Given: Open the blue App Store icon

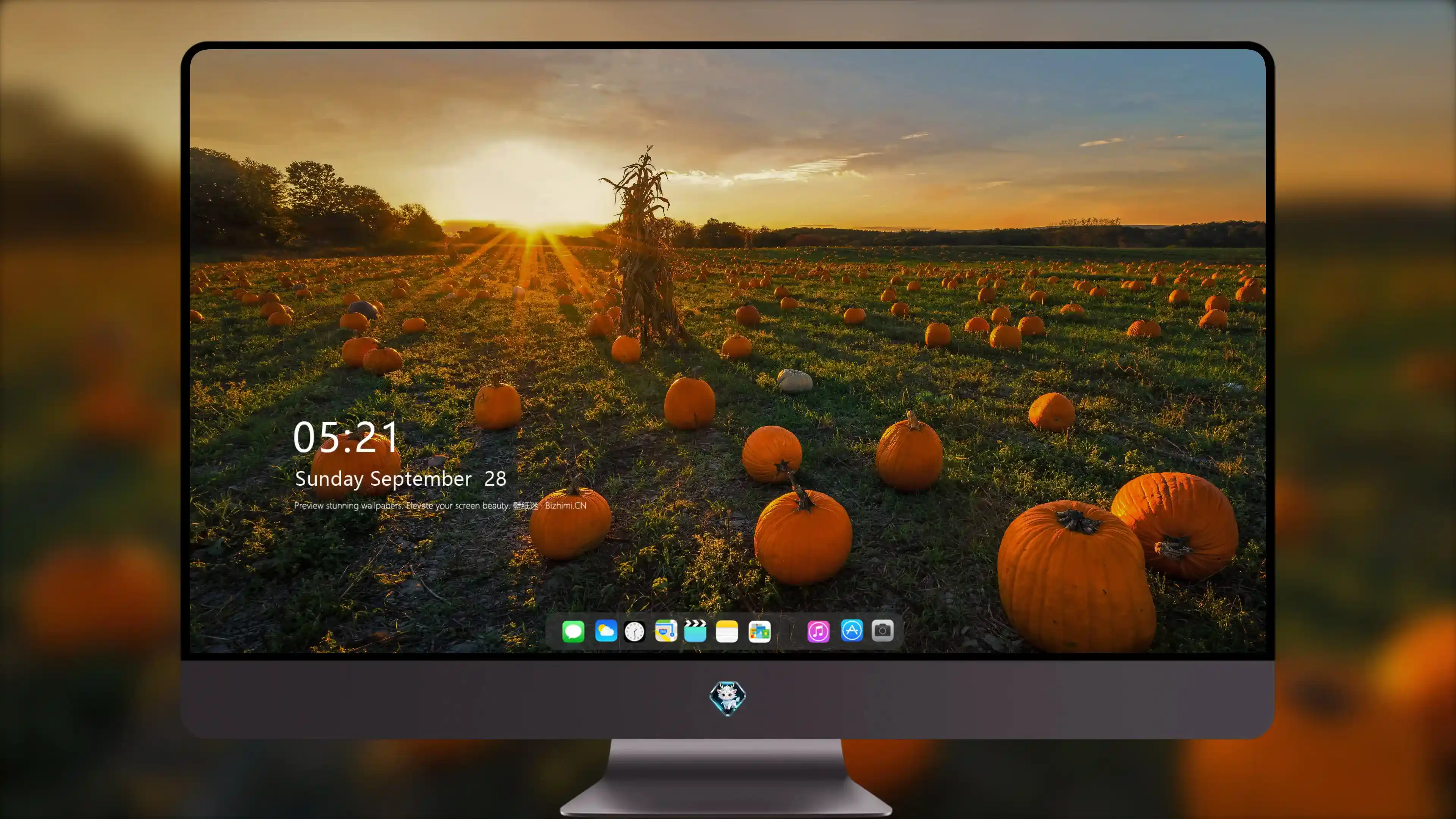Looking at the screenshot, I should pos(852,630).
